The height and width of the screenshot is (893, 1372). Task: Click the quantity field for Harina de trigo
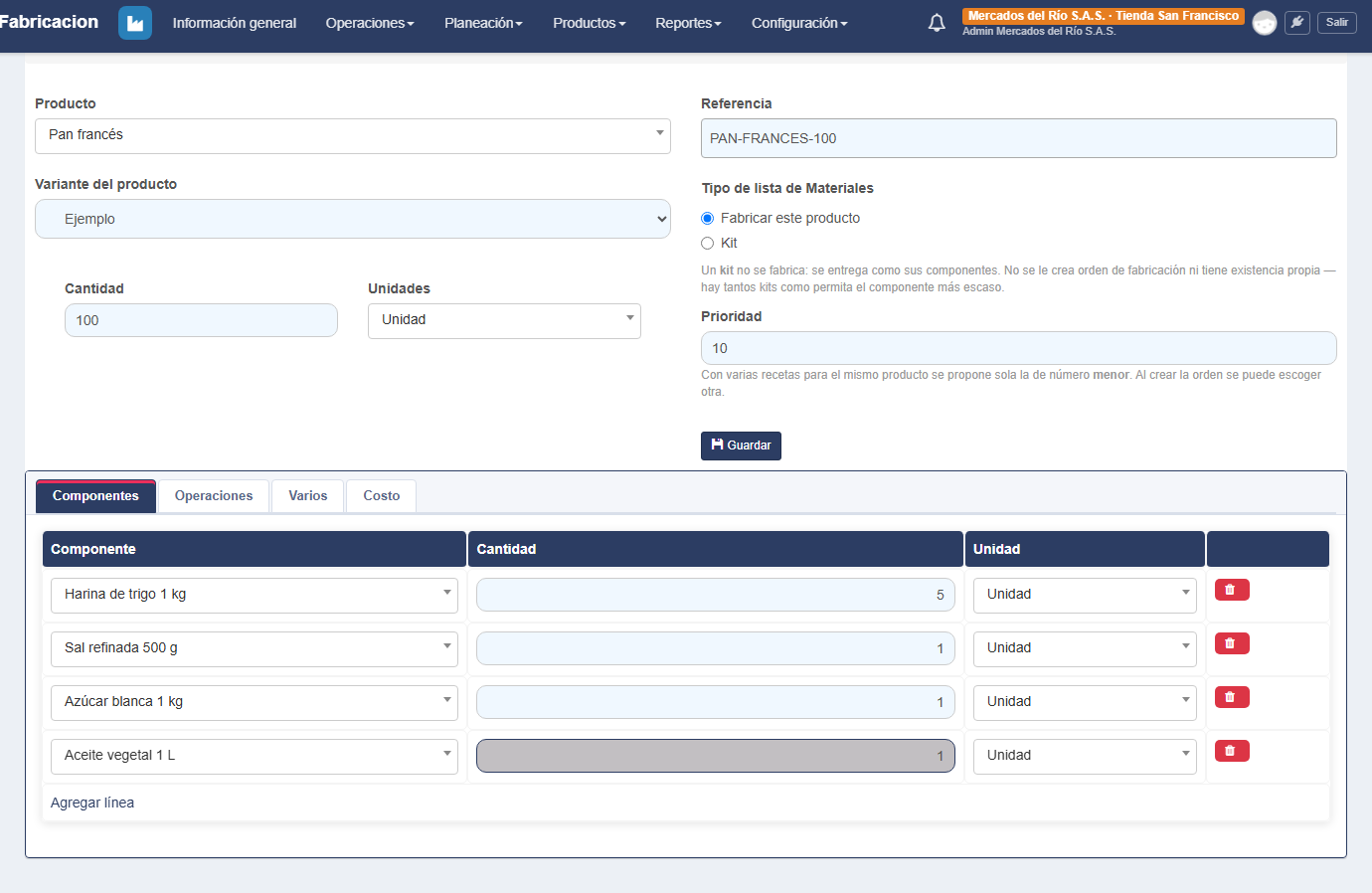(x=716, y=595)
